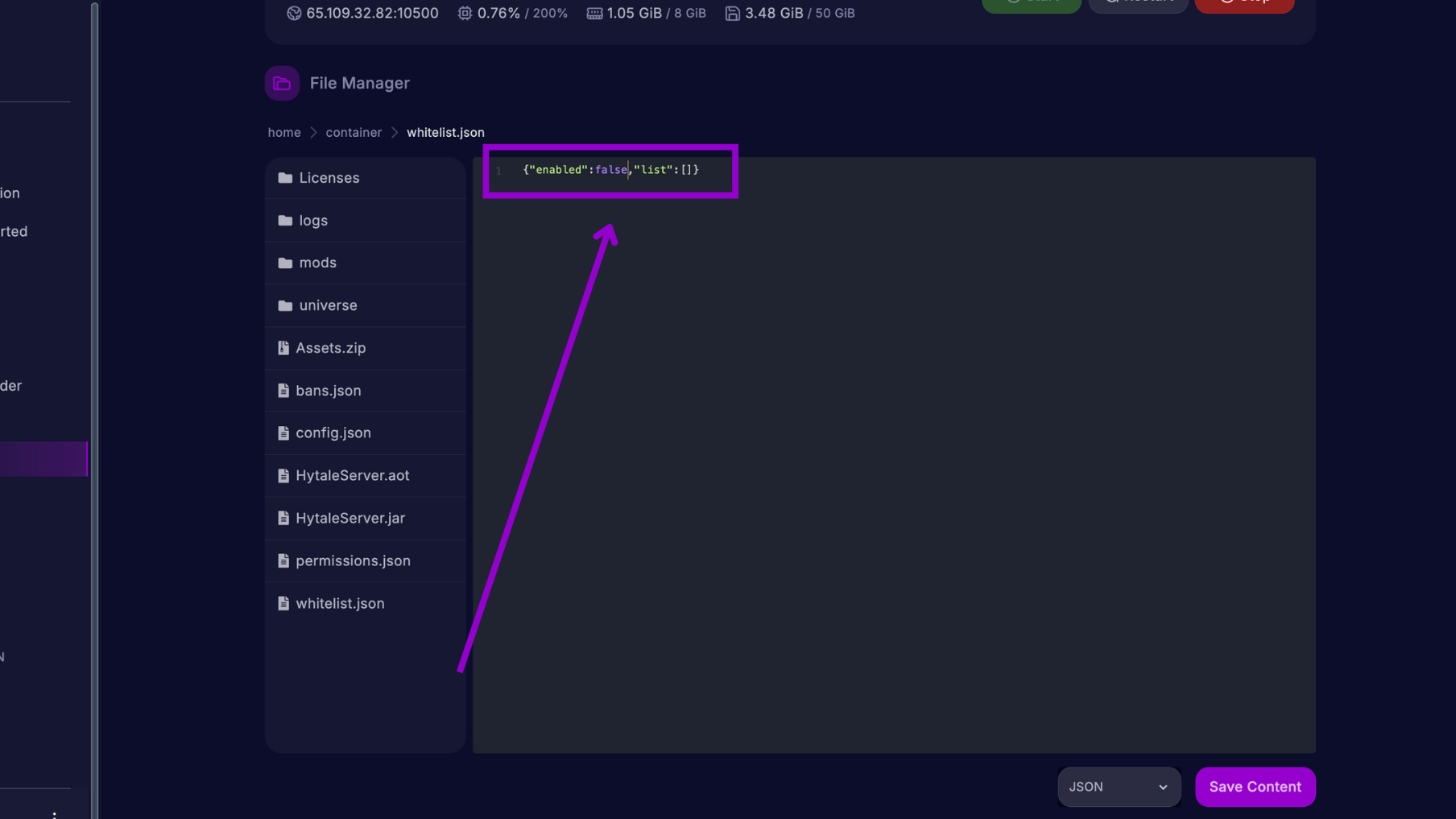Viewport: 1456px width, 819px height.
Task: Open the JSON language selector dropdown
Action: coord(1119,787)
